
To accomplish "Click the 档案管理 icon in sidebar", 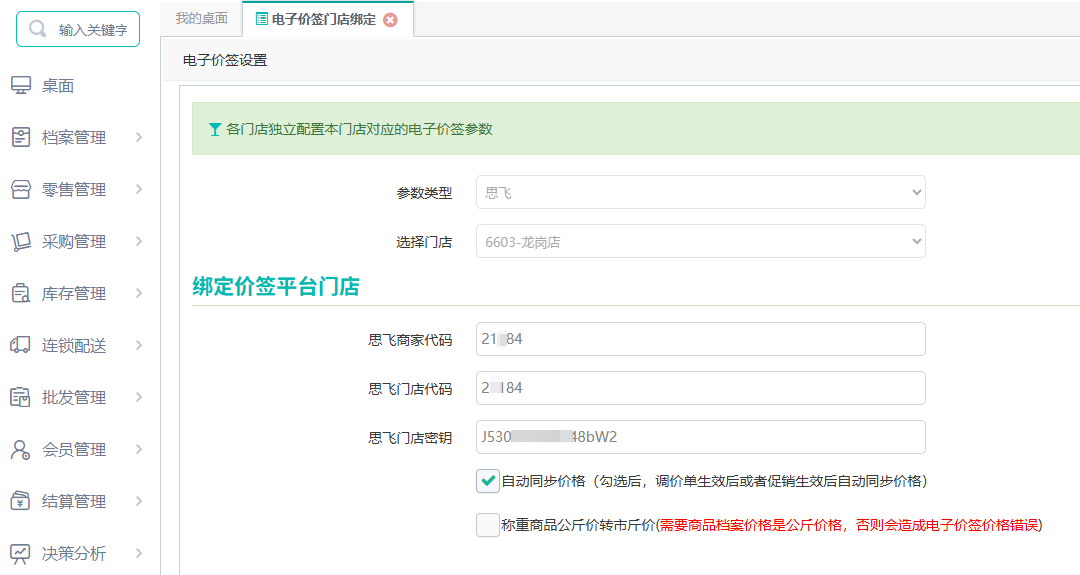I will [x=21, y=137].
